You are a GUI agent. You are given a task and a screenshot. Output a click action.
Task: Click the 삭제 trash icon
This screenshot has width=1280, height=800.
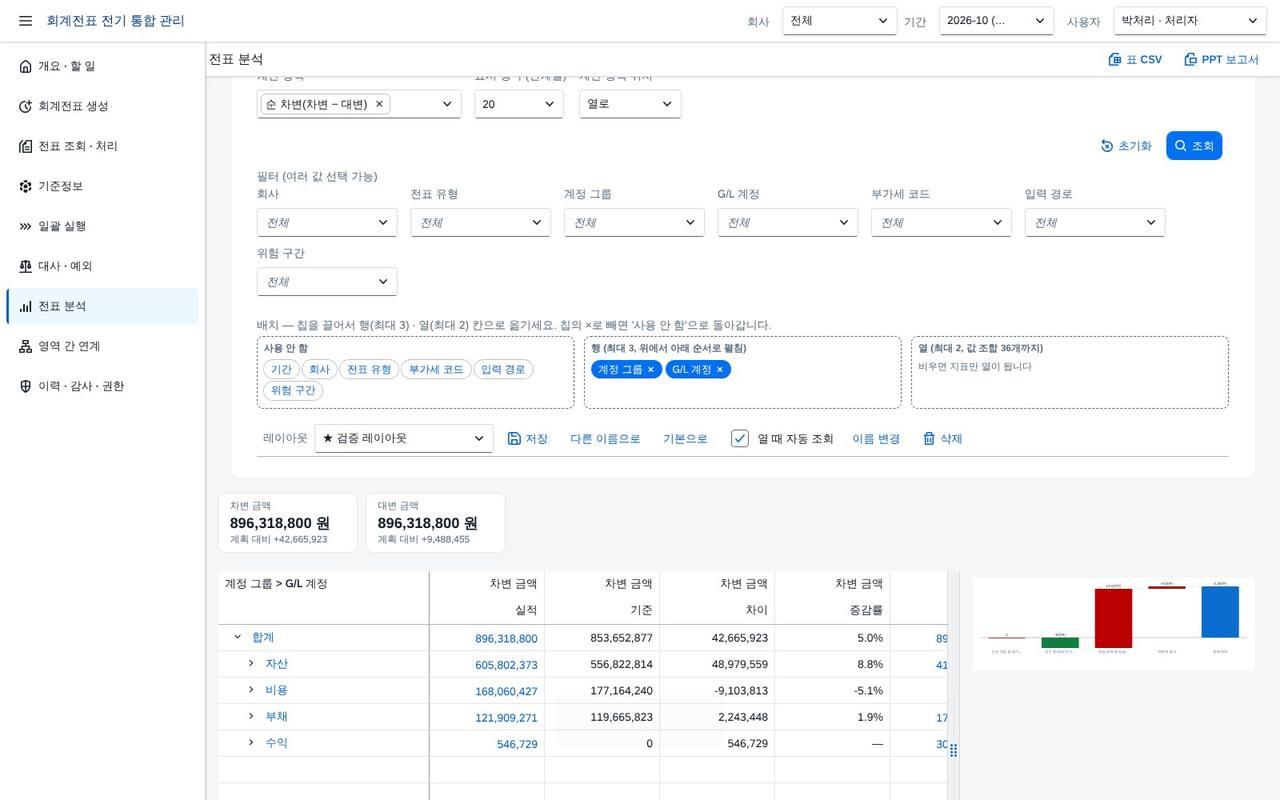929,439
